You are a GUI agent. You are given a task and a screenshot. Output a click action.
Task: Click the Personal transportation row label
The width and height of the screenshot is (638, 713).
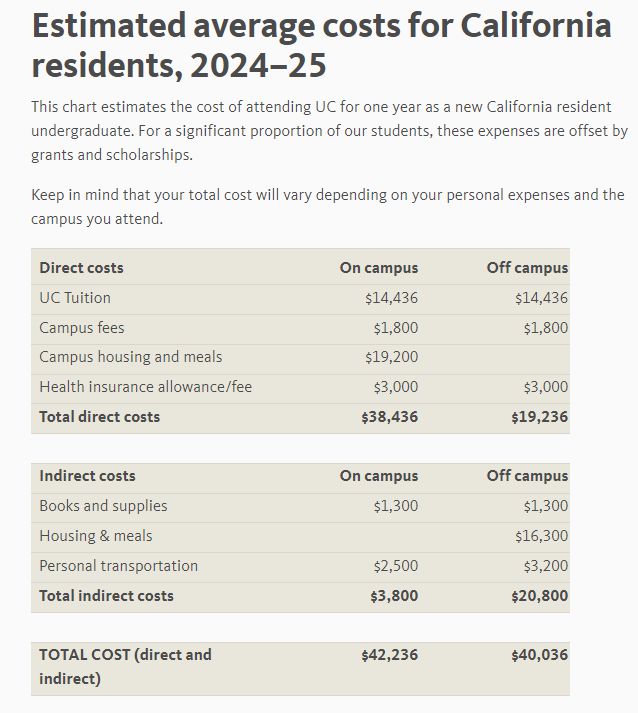(x=119, y=566)
